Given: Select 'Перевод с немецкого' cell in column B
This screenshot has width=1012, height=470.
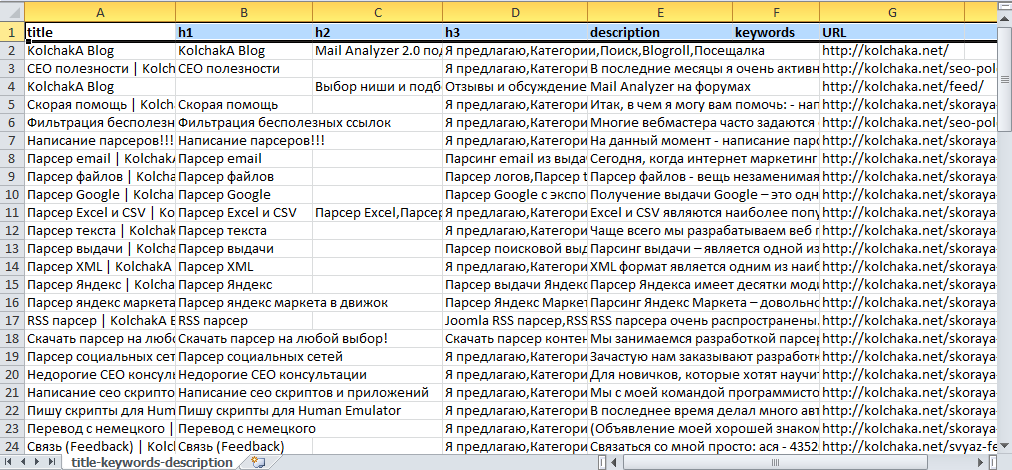Looking at the screenshot, I should pos(244,429).
